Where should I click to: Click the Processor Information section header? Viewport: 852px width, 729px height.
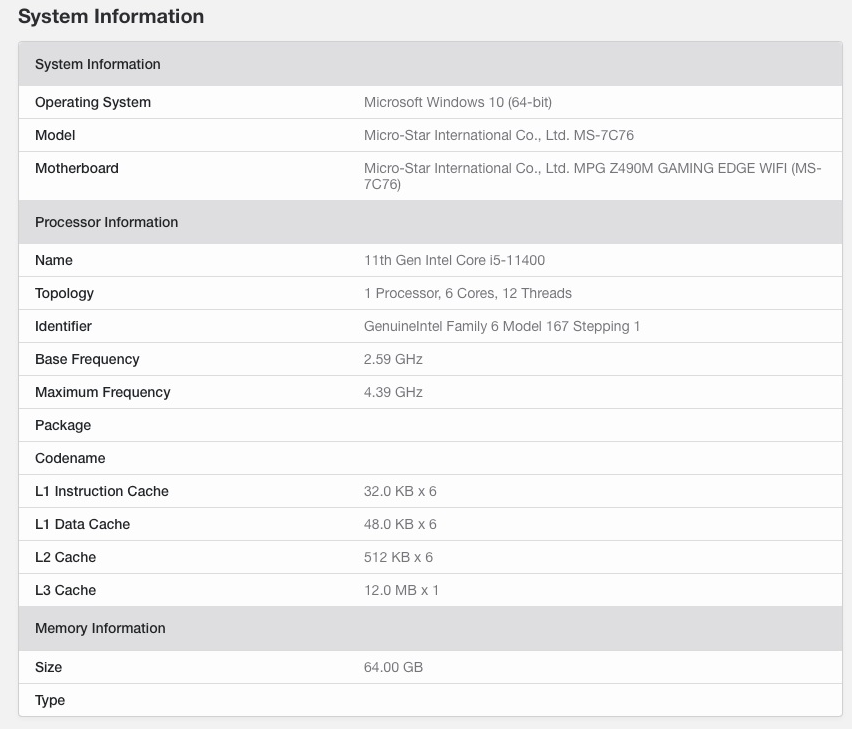click(107, 222)
